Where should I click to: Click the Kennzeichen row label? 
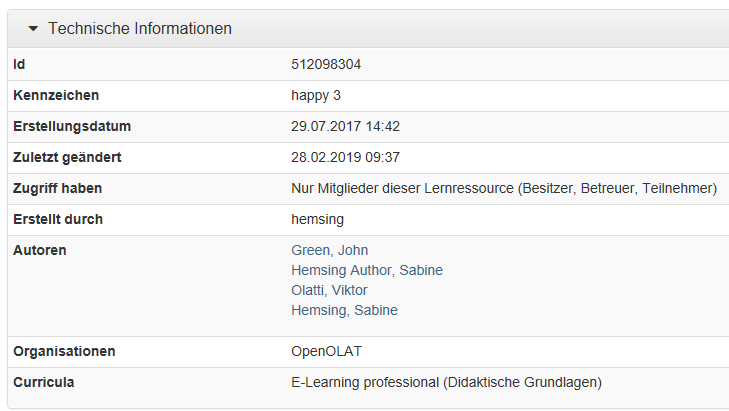pyautogui.click(x=56, y=95)
